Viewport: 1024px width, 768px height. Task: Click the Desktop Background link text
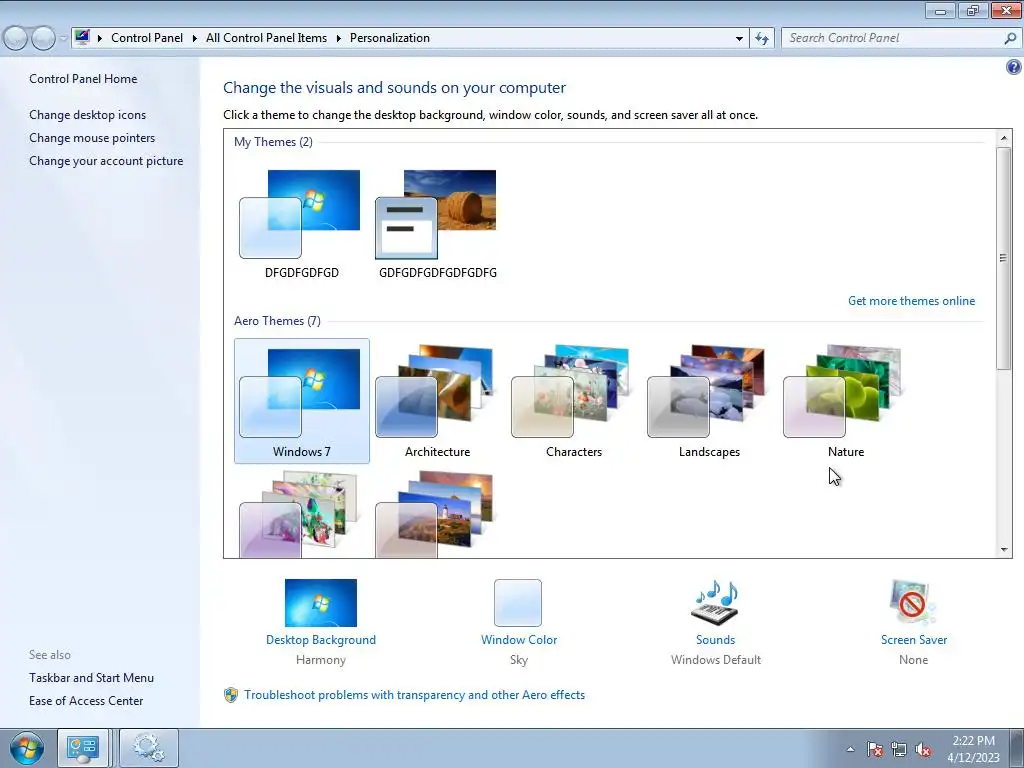(x=321, y=640)
